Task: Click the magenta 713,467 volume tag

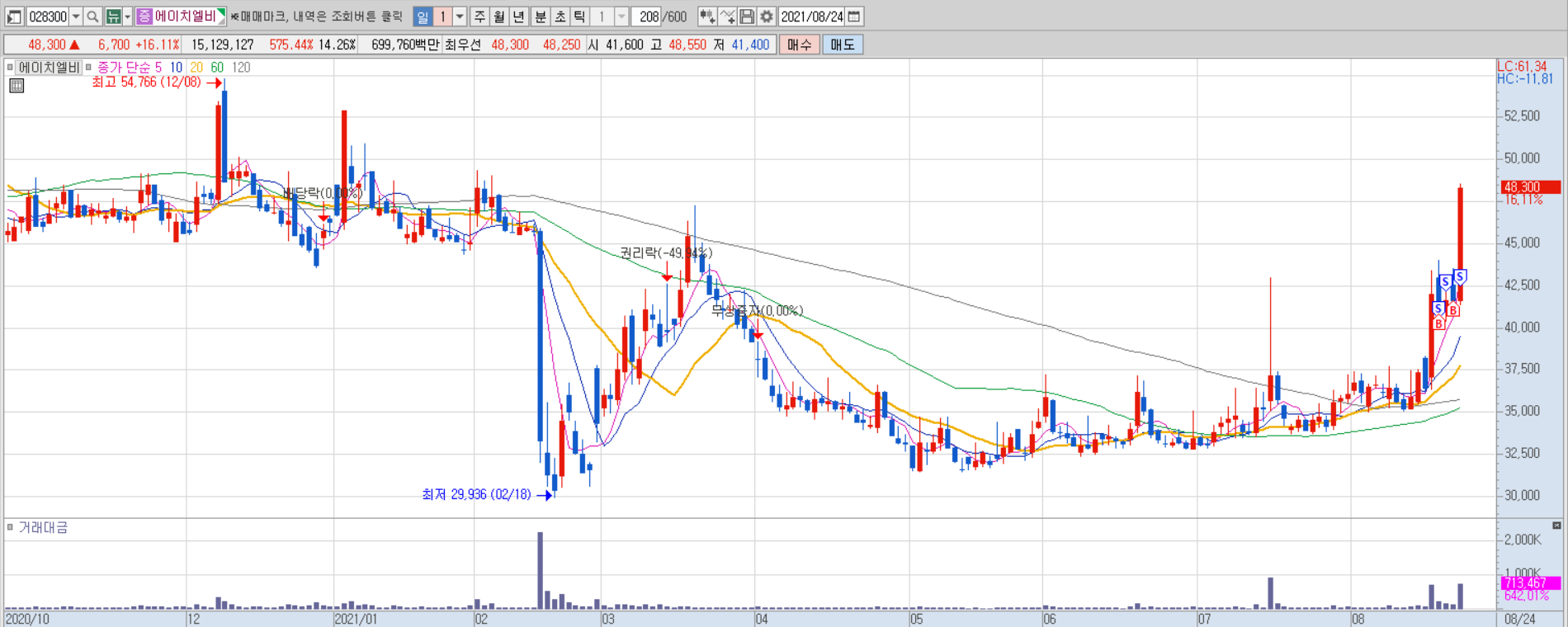Action: tap(1531, 583)
